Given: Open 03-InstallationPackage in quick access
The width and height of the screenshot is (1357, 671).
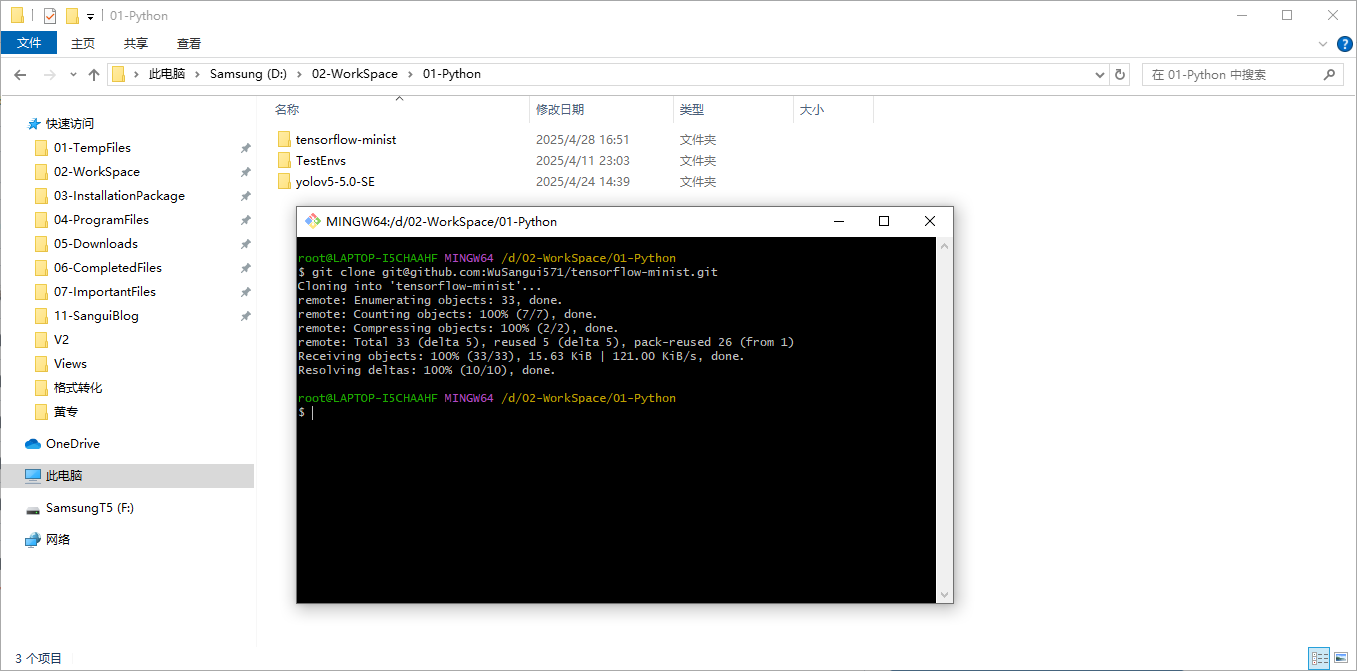Looking at the screenshot, I should coord(119,196).
